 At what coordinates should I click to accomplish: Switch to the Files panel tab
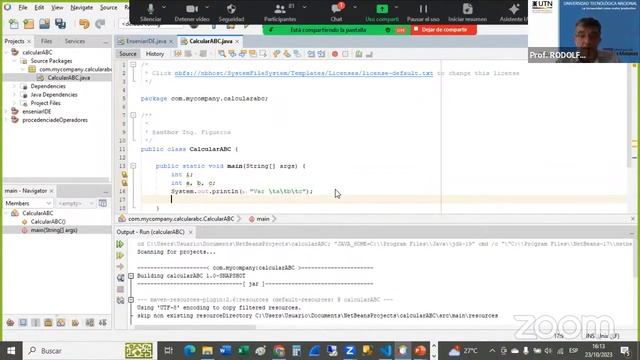tap(46, 41)
